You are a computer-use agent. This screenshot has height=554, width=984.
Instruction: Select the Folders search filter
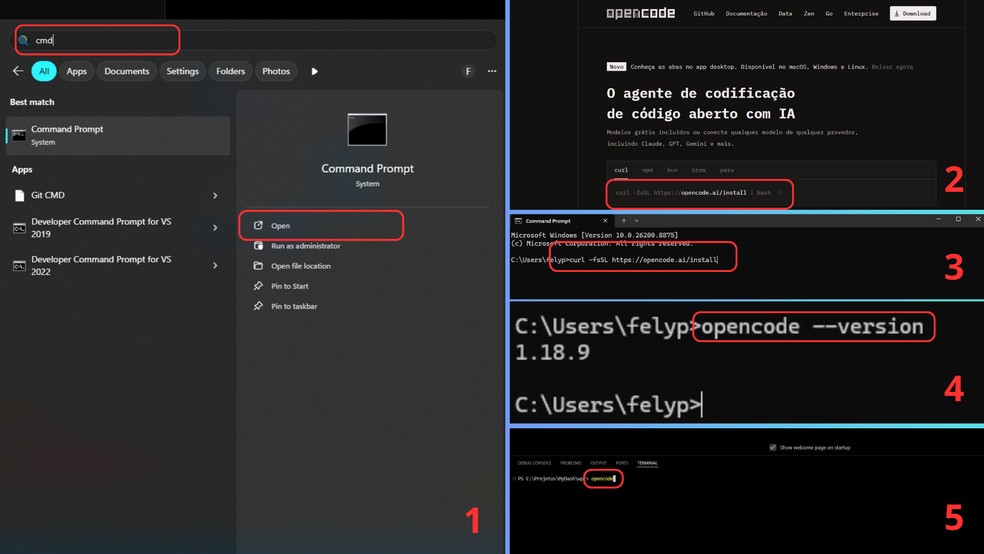click(230, 71)
